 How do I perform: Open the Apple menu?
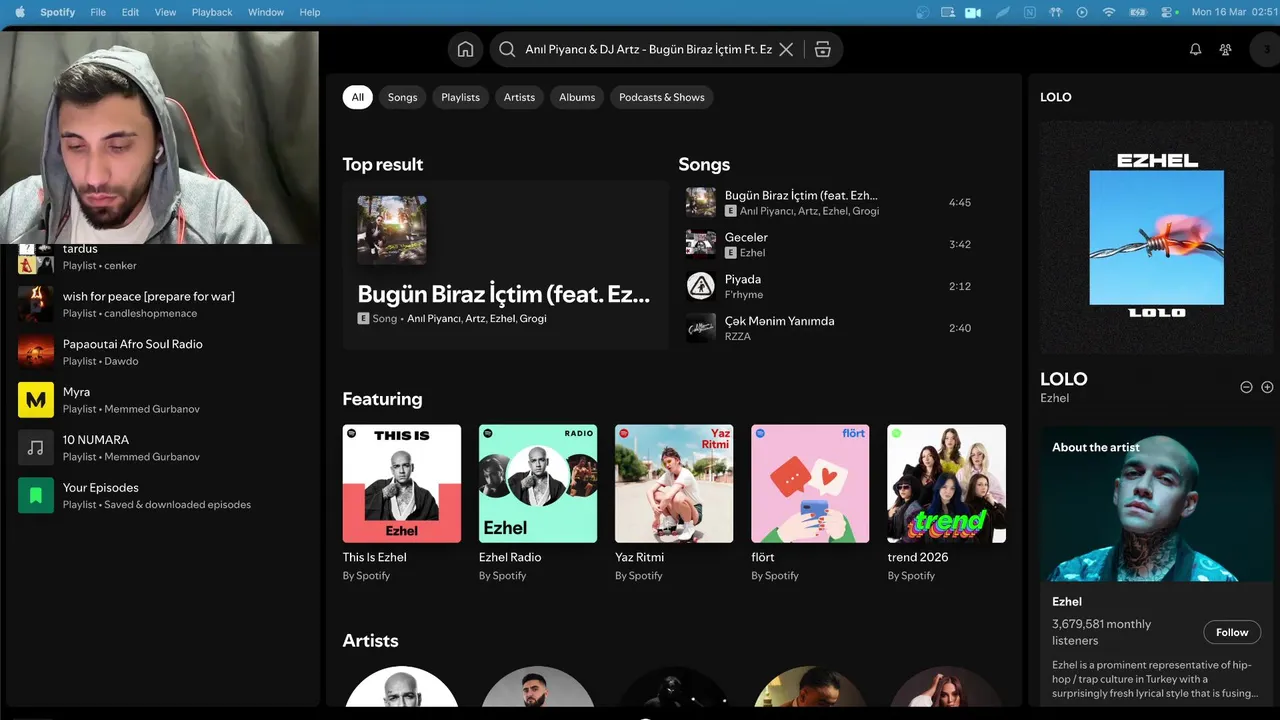pyautogui.click(x=19, y=12)
